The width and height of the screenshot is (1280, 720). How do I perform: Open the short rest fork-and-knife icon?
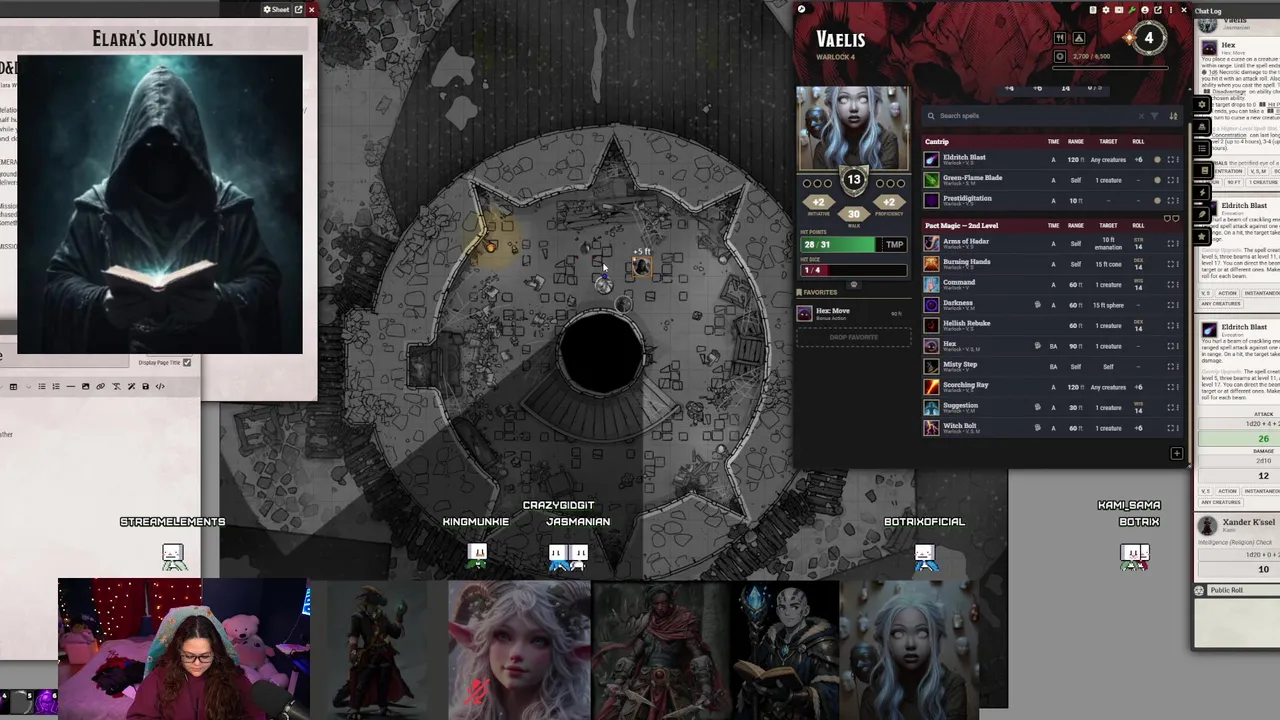coord(1060,38)
